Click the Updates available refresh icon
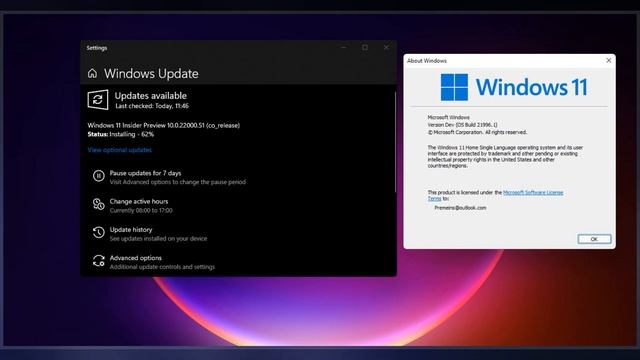The image size is (640, 360). coord(98,100)
